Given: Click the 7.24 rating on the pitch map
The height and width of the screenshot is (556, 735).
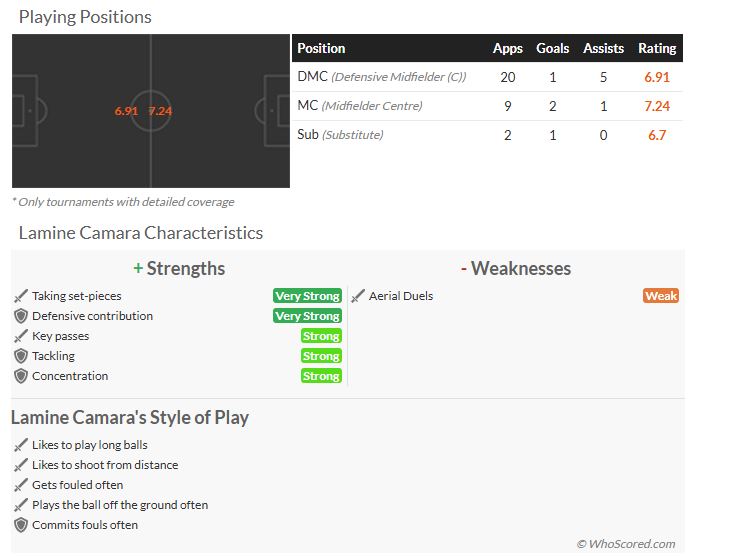Looking at the screenshot, I should click(160, 111).
